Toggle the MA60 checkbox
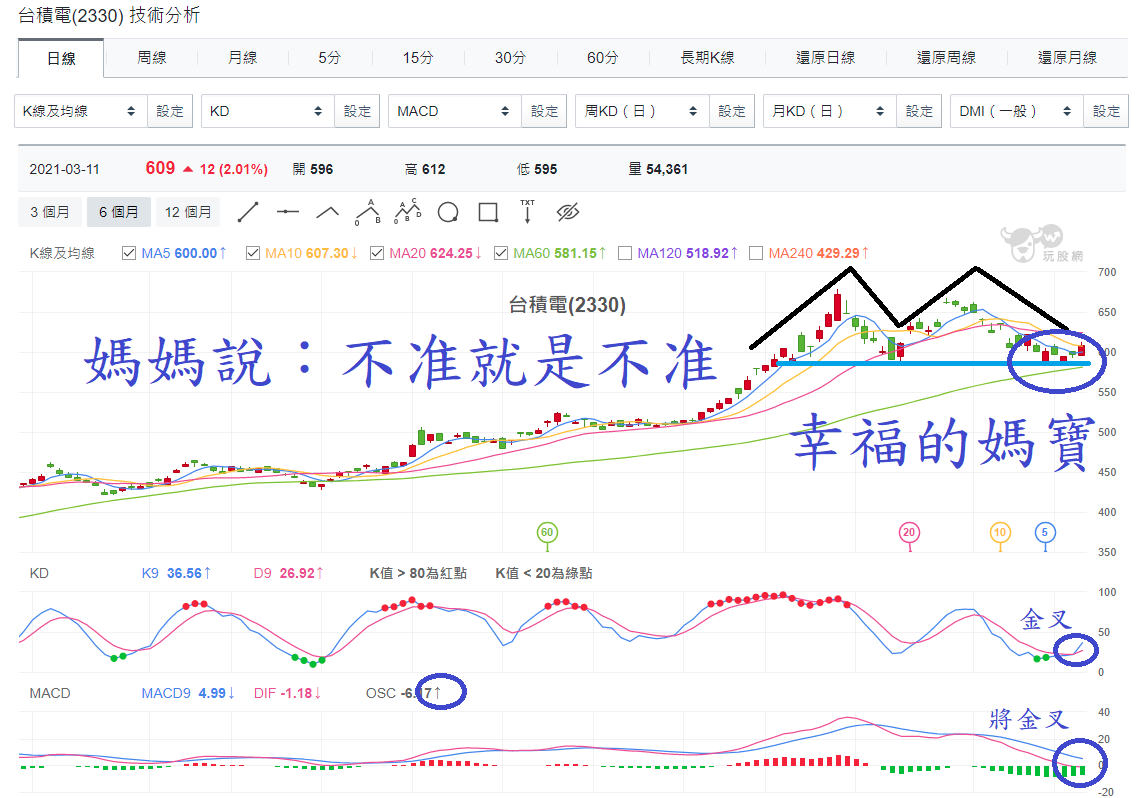Image resolution: width=1136 pixels, height=798 pixels. (x=501, y=253)
